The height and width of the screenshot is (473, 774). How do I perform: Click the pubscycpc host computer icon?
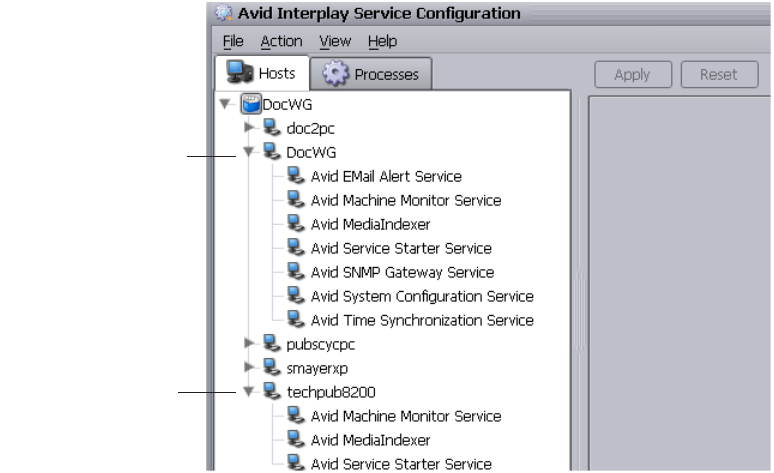[x=271, y=343]
